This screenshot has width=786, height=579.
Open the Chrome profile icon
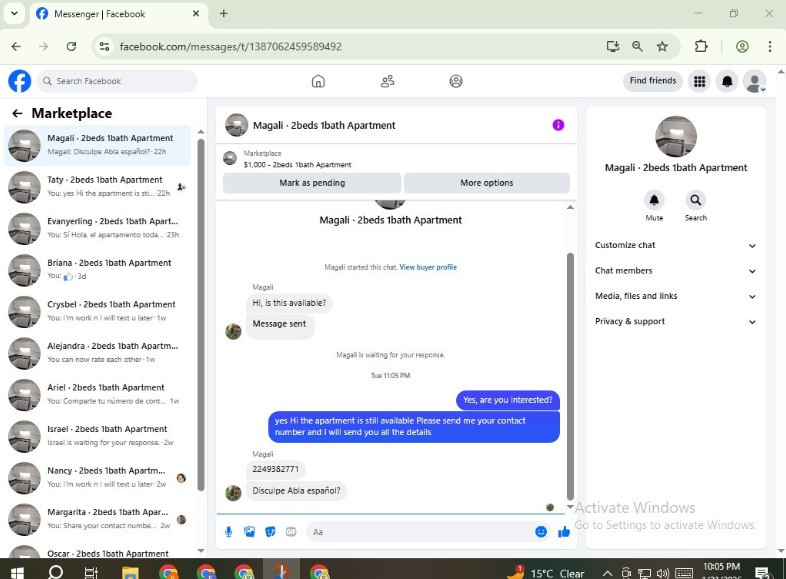[742, 47]
